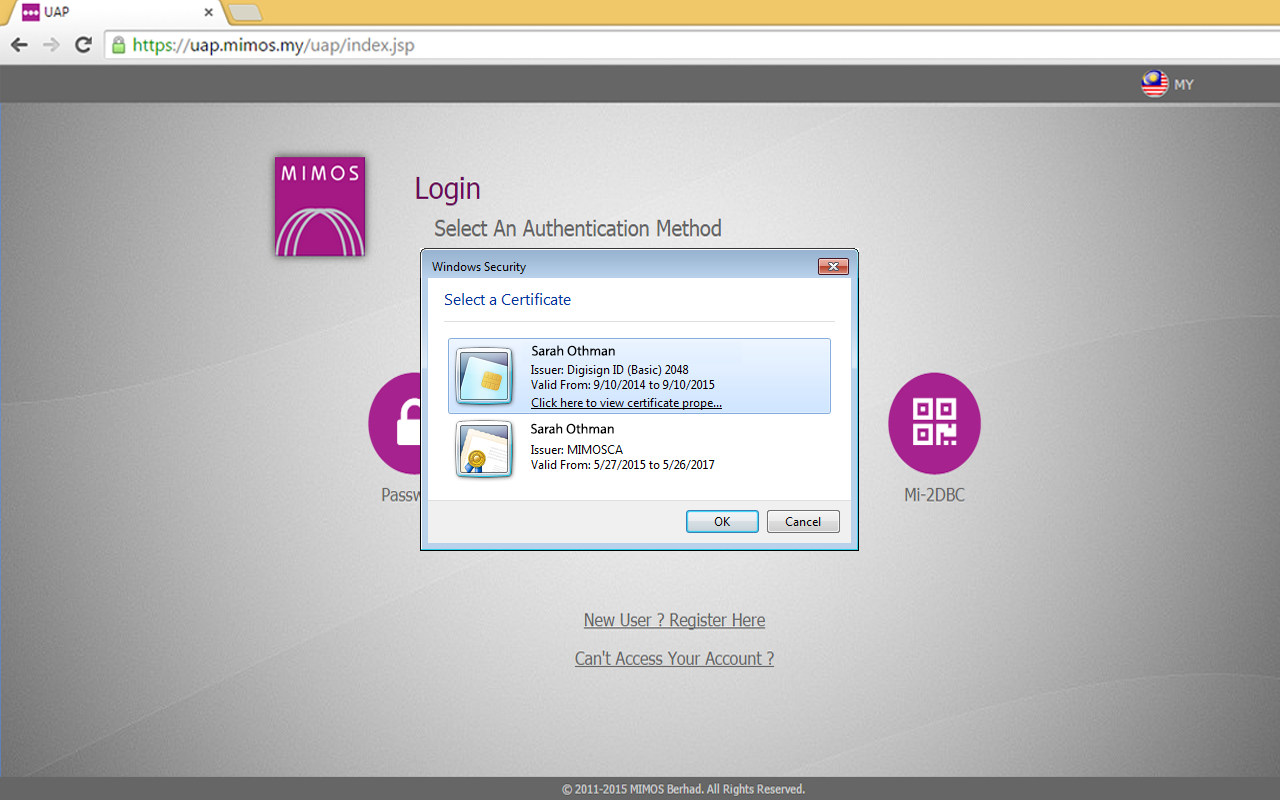Click the Select a Certificate heading

pos(507,300)
